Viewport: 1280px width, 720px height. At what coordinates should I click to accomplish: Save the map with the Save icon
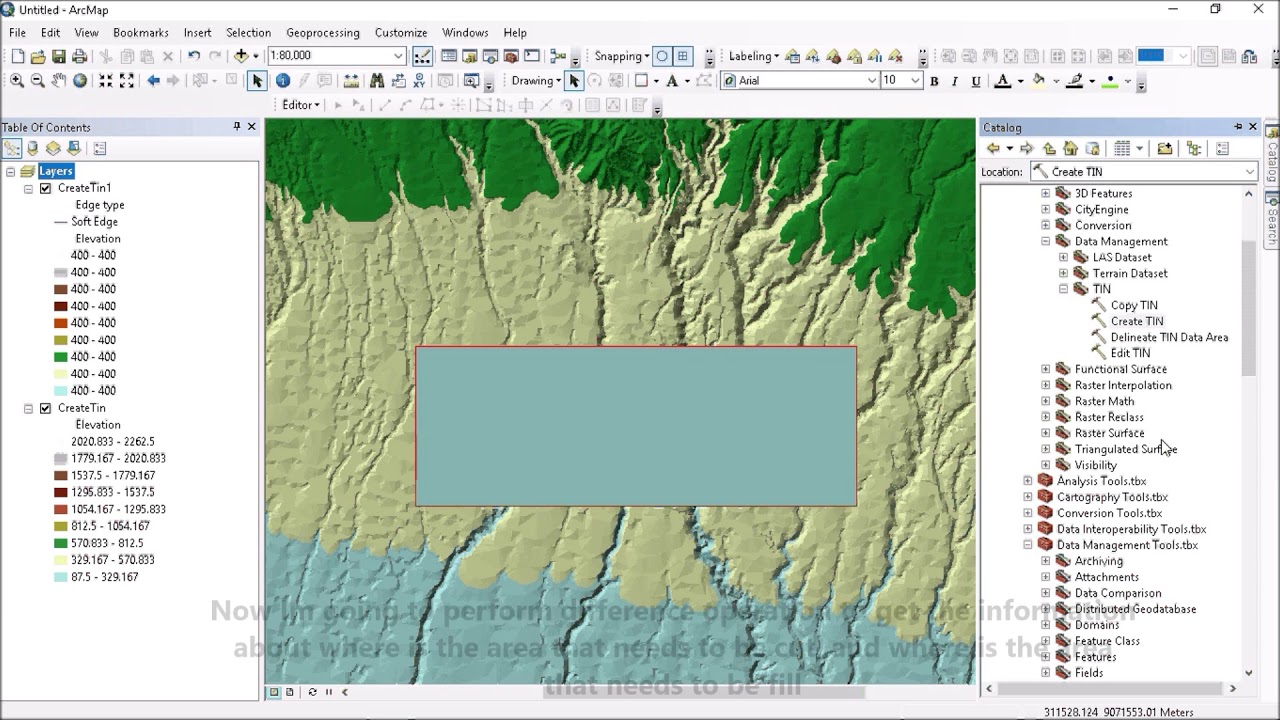tap(59, 57)
